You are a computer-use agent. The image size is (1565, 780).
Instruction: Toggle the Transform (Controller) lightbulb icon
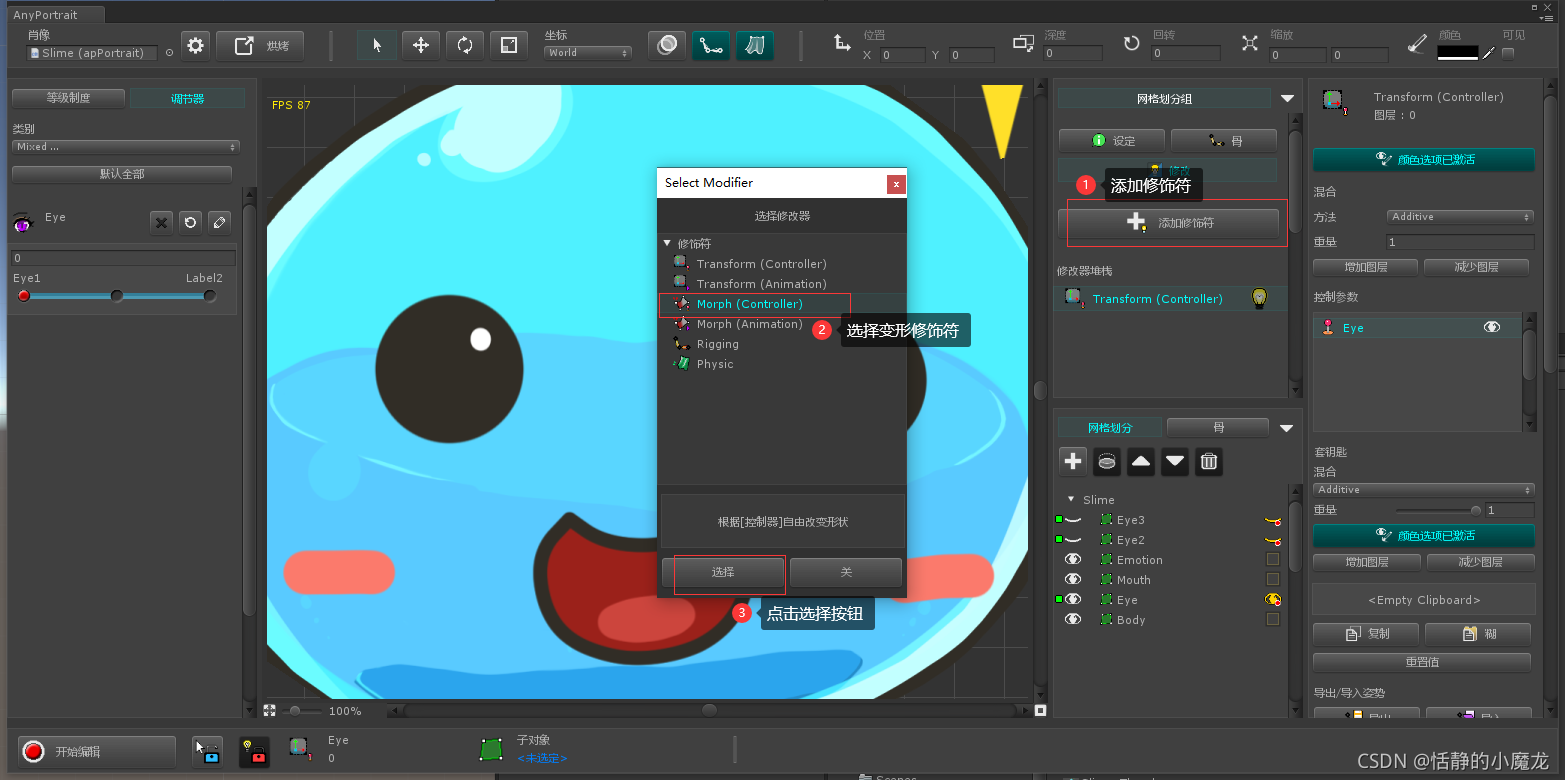pyautogui.click(x=1260, y=298)
